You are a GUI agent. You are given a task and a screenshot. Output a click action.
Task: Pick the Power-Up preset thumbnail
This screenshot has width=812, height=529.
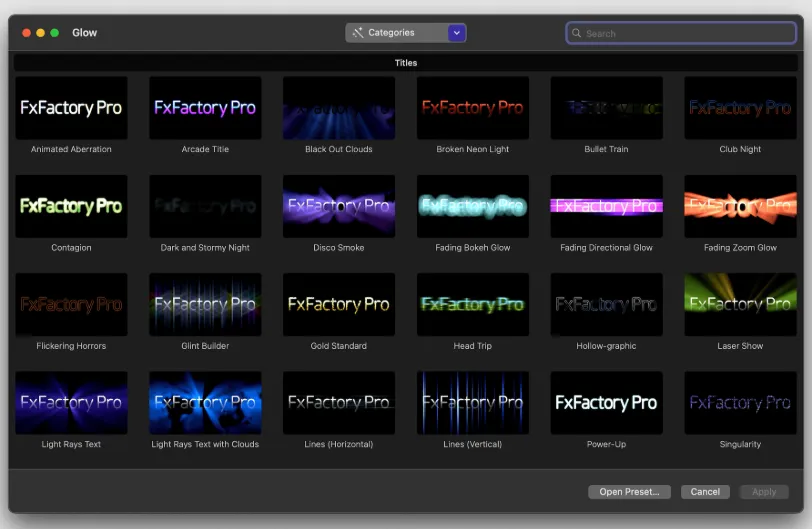pyautogui.click(x=606, y=403)
